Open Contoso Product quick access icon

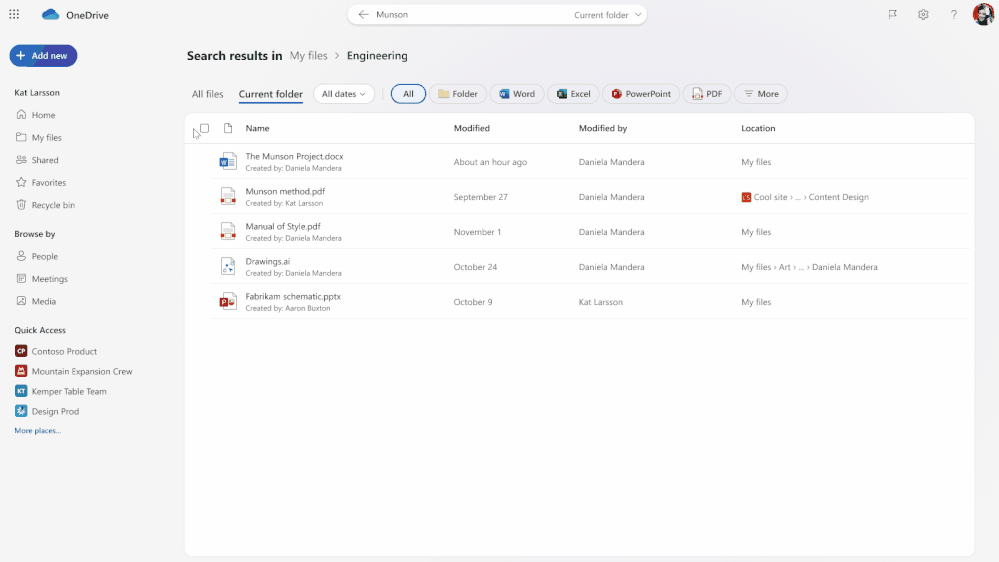[21, 351]
